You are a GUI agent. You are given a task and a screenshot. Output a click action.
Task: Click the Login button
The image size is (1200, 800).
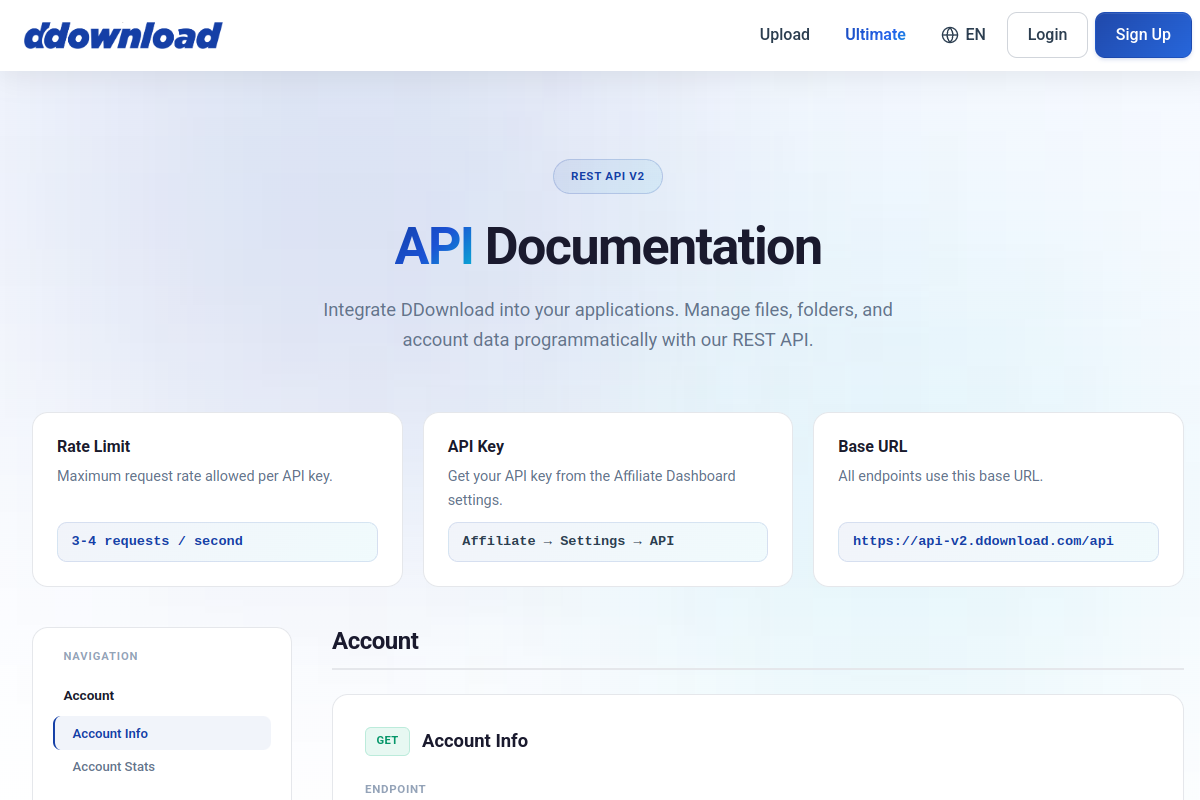pyautogui.click(x=1047, y=35)
